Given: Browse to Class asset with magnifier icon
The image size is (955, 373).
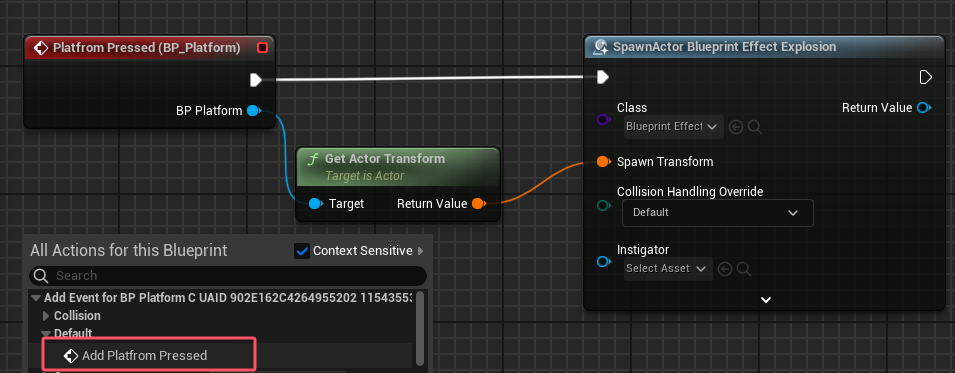Looking at the screenshot, I should click(x=755, y=127).
